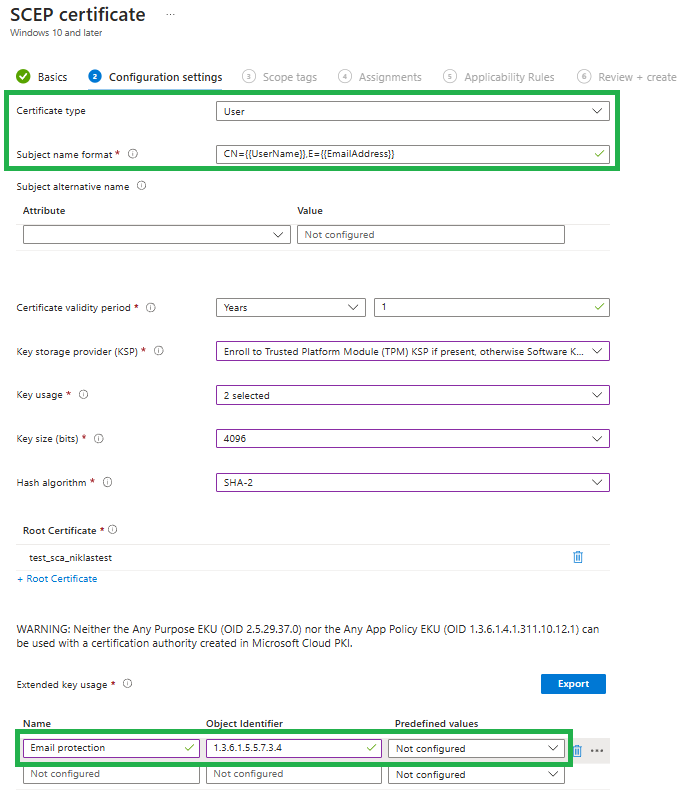The height and width of the screenshot is (806, 689).
Task: Click the Export button
Action: [x=573, y=684]
